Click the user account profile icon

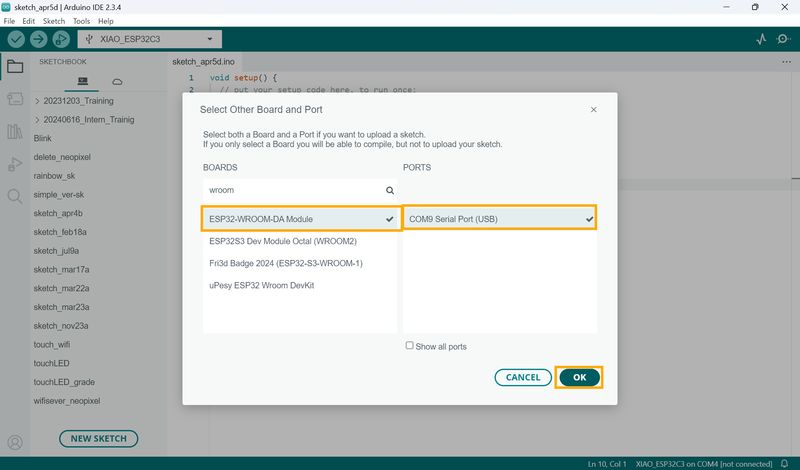point(15,442)
